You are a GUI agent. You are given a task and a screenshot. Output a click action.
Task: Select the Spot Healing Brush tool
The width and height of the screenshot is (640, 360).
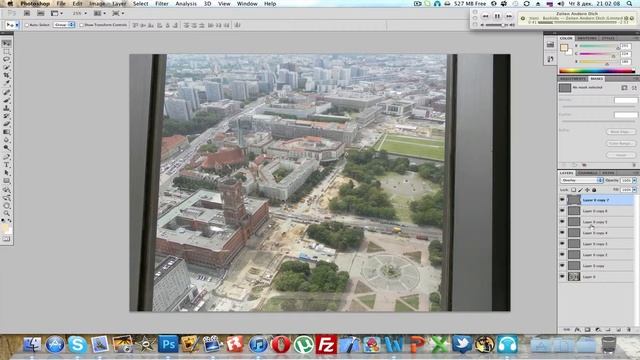(7, 92)
